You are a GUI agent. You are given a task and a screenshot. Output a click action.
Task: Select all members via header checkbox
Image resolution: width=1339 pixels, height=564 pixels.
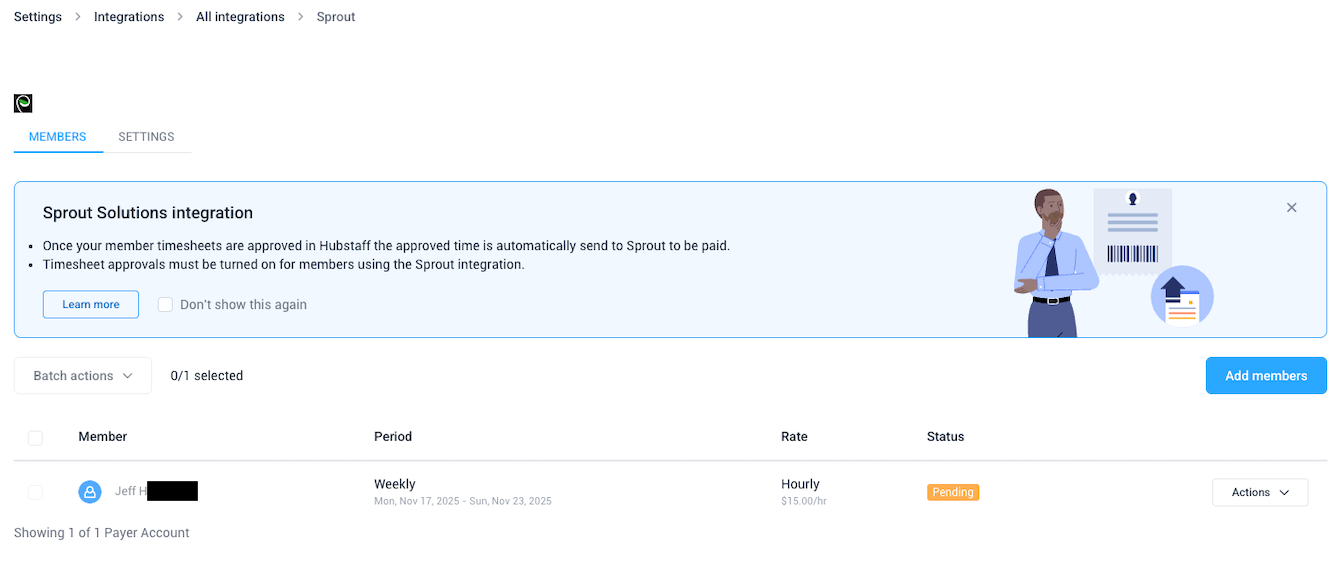coord(36,438)
